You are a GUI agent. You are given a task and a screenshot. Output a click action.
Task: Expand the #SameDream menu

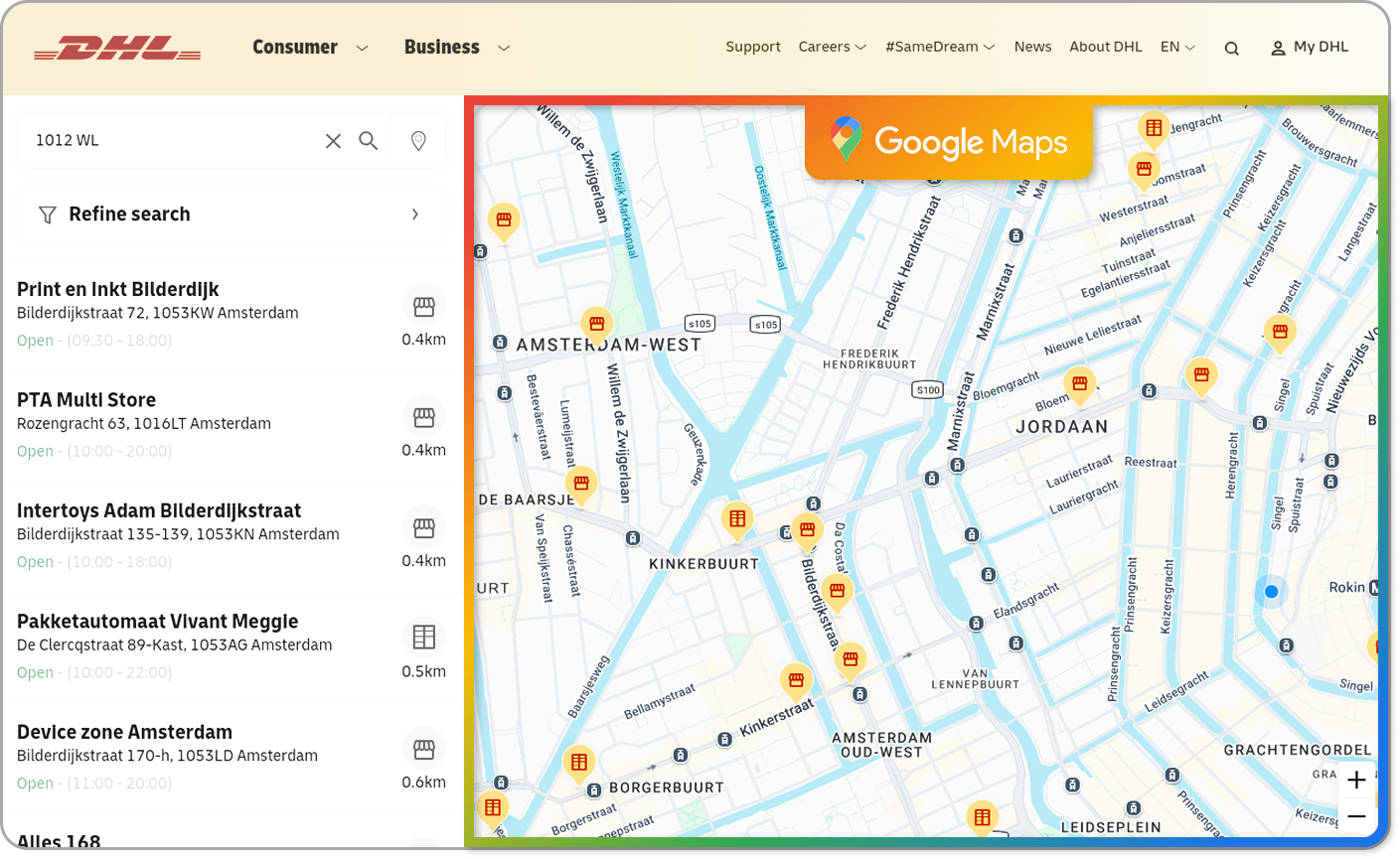[940, 47]
